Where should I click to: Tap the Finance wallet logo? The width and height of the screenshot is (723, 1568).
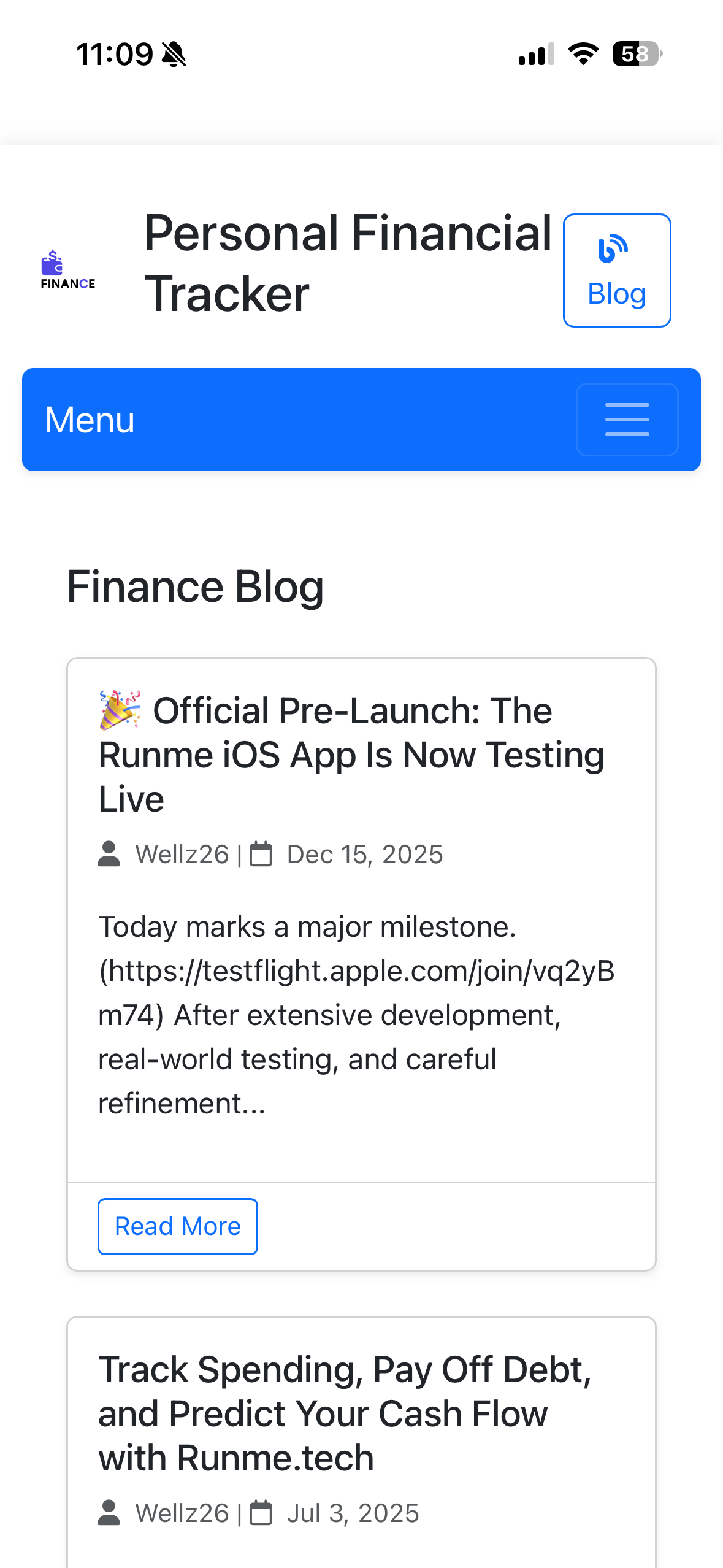point(67,270)
